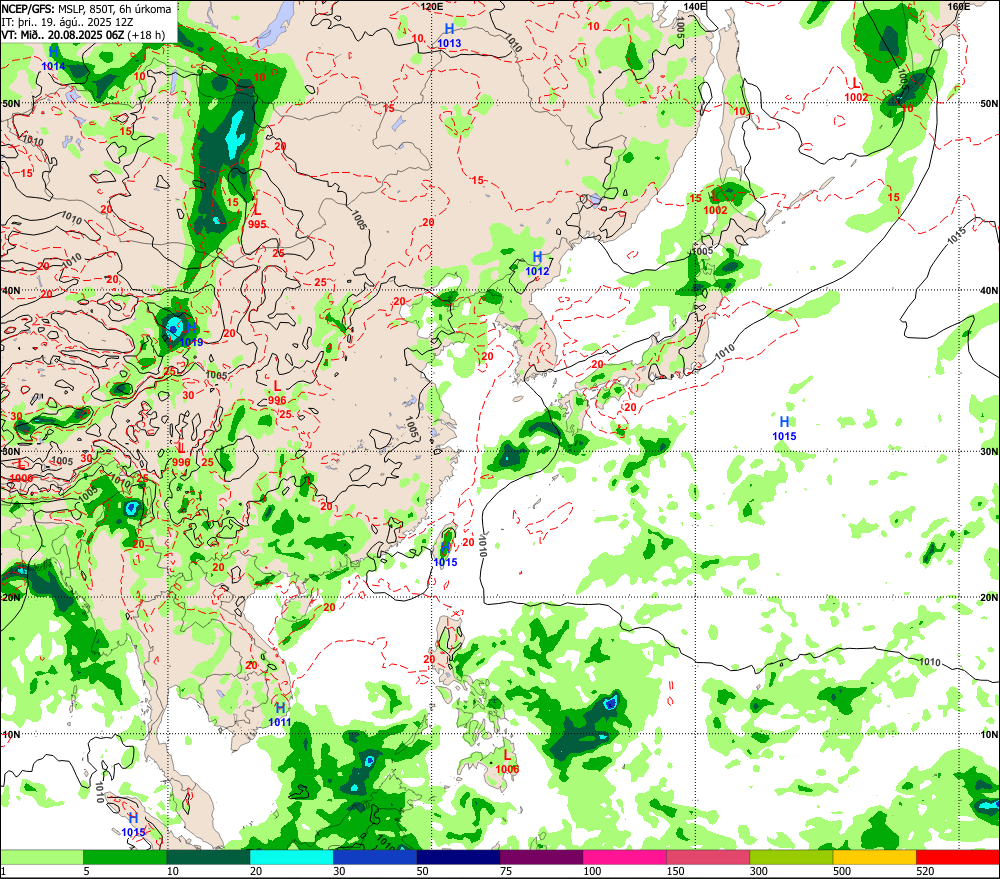Click the H 1012 label near Korea
This screenshot has height=879, width=1000.
click(538, 263)
